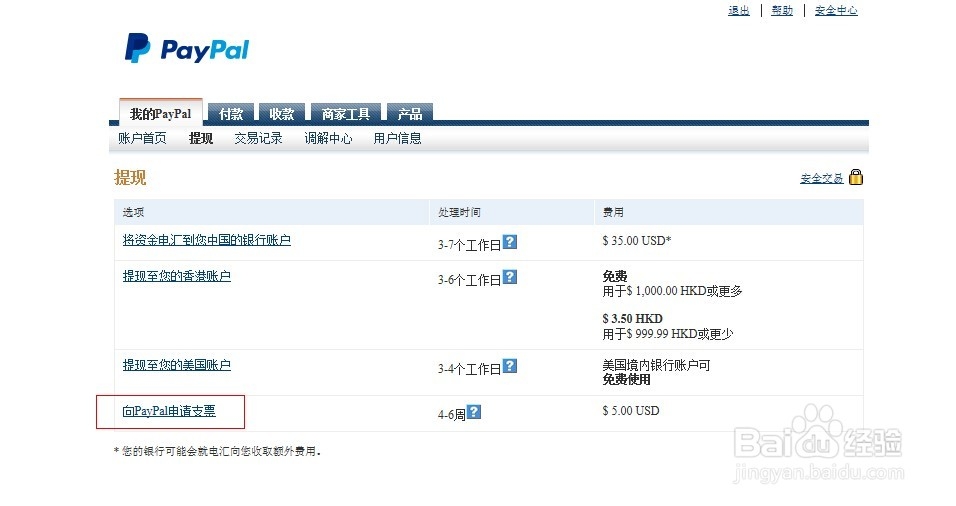
Task: Open 调解中心 submenu
Action: coord(328,138)
